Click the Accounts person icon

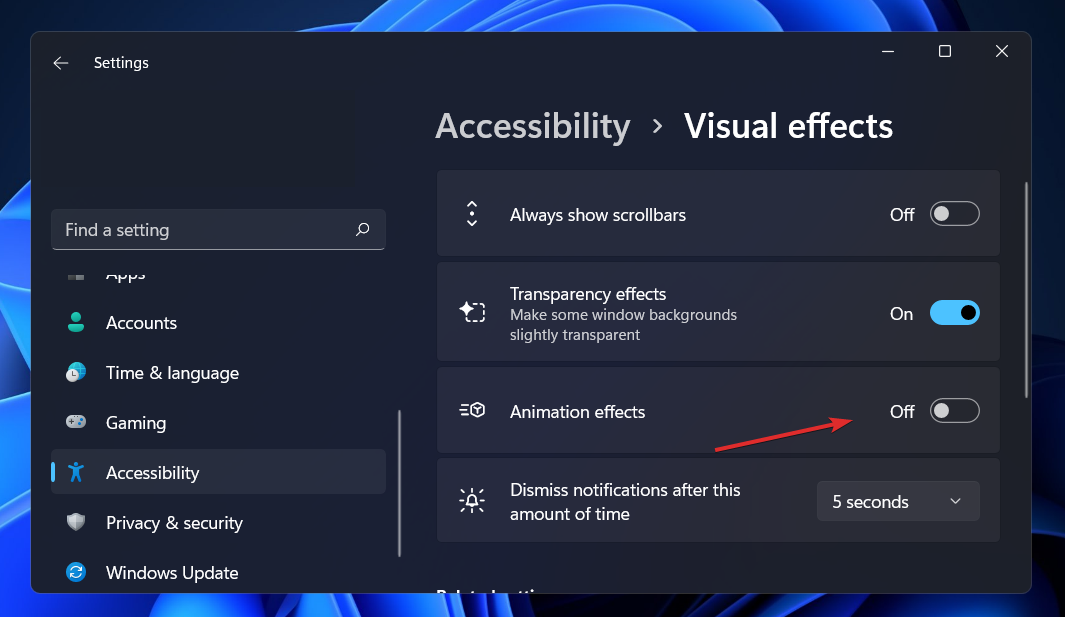(x=76, y=322)
